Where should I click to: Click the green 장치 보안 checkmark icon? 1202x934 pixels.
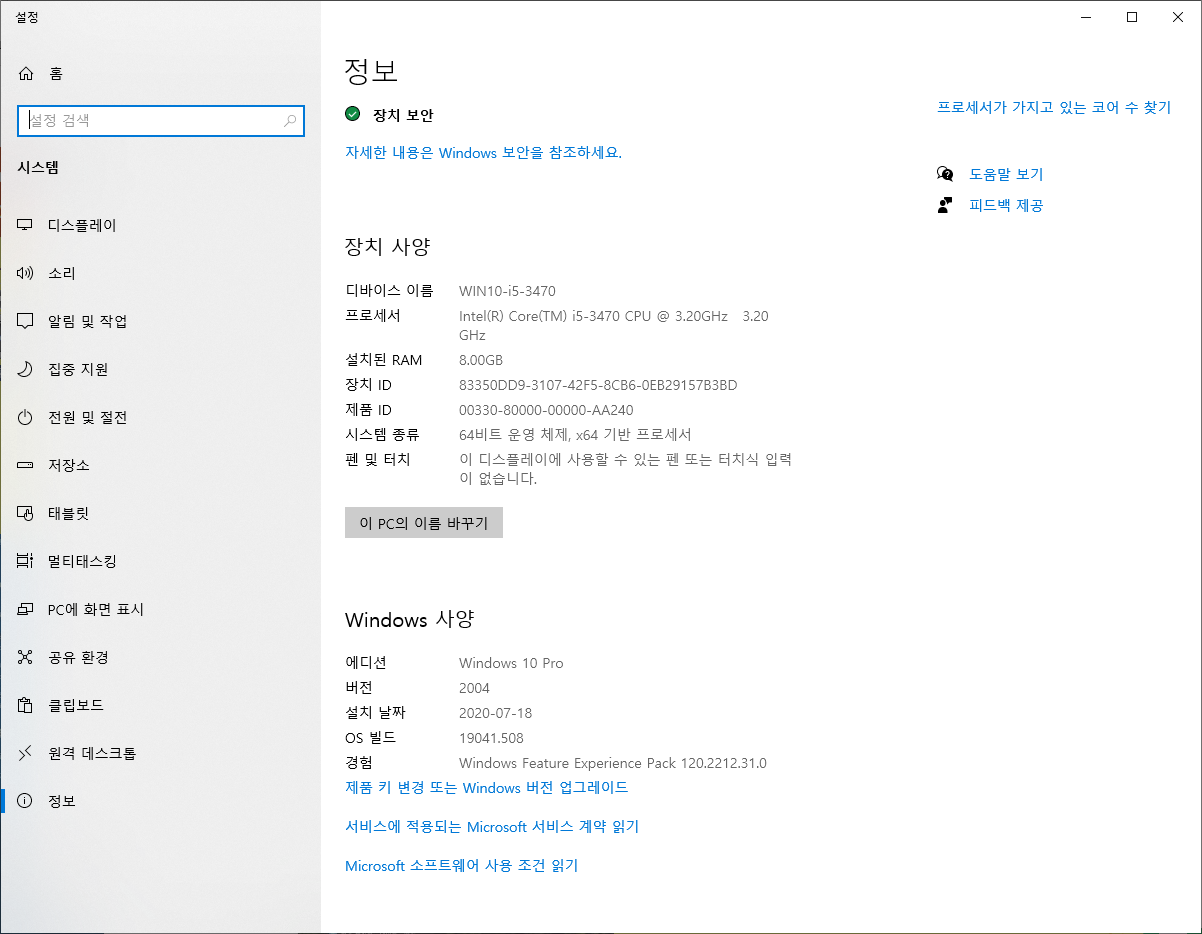coord(353,114)
